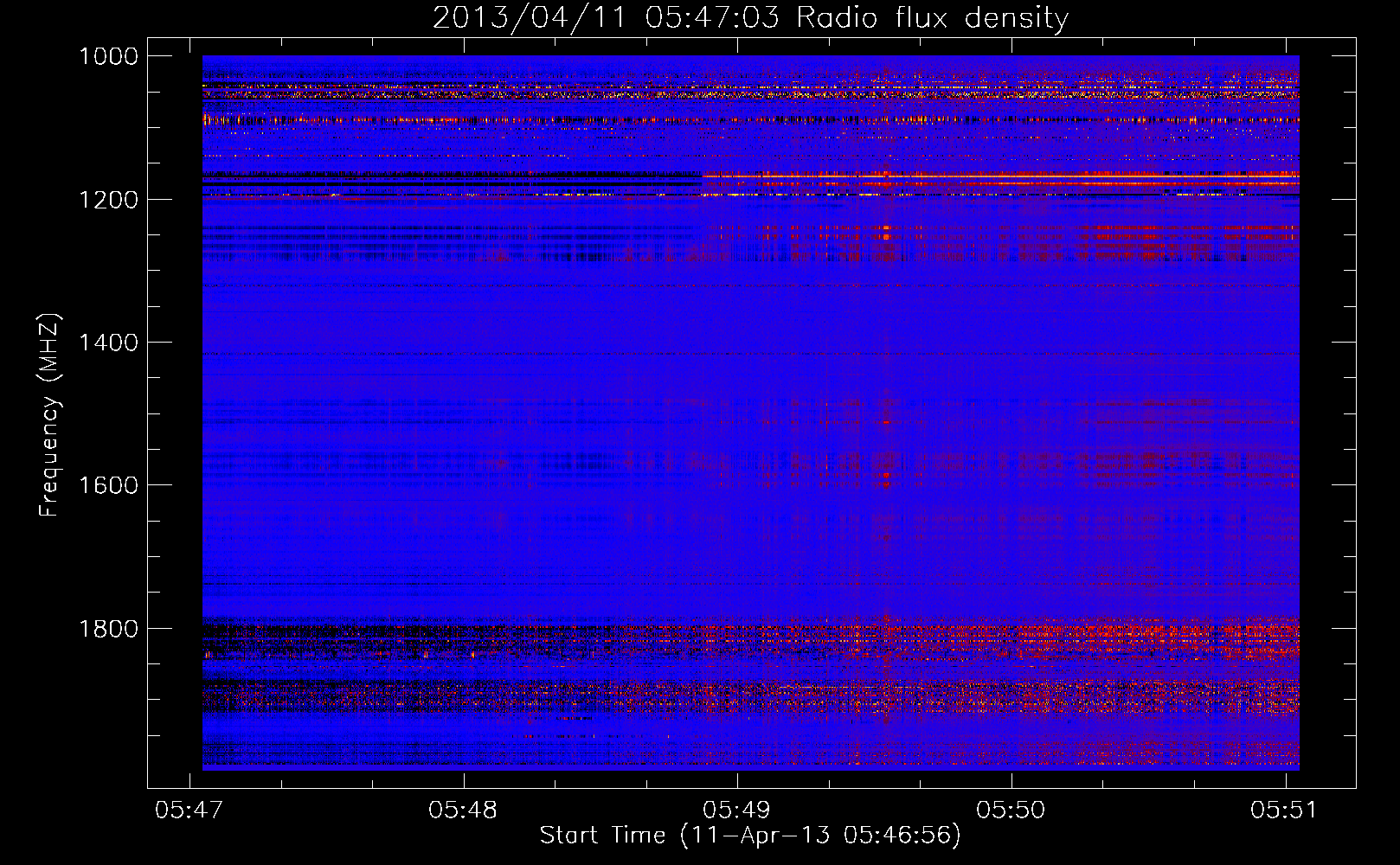Click the 05:51 time tick label
Screen dimensions: 1400x865
[1284, 811]
